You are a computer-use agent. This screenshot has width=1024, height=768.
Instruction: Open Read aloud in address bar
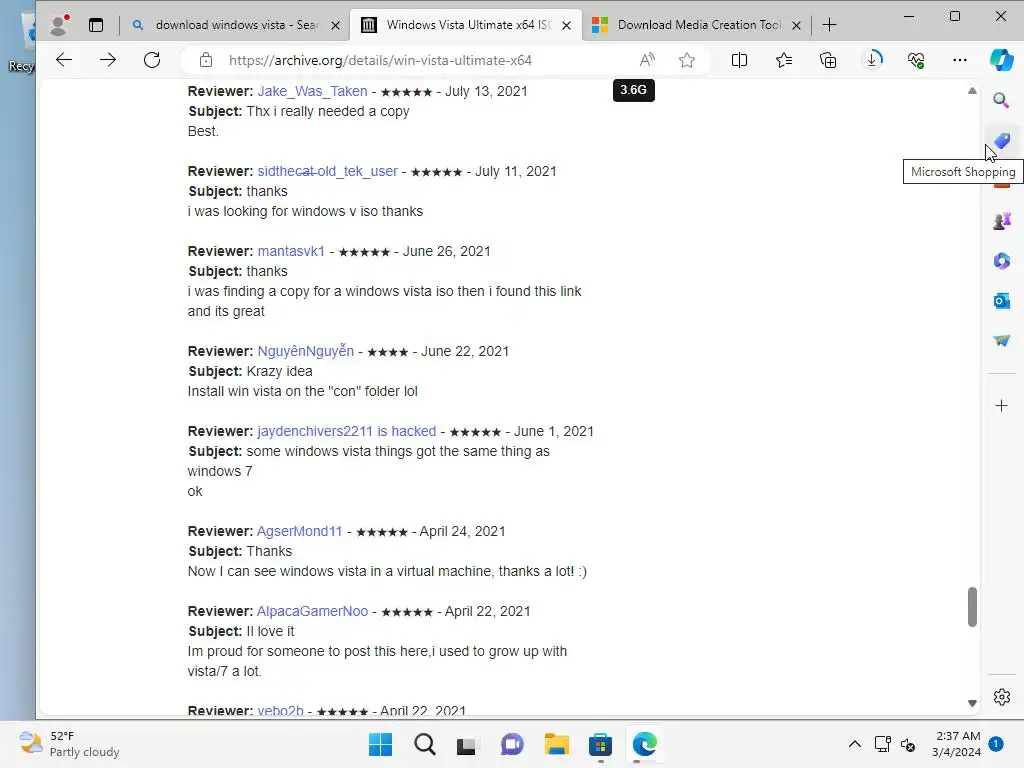[647, 60]
